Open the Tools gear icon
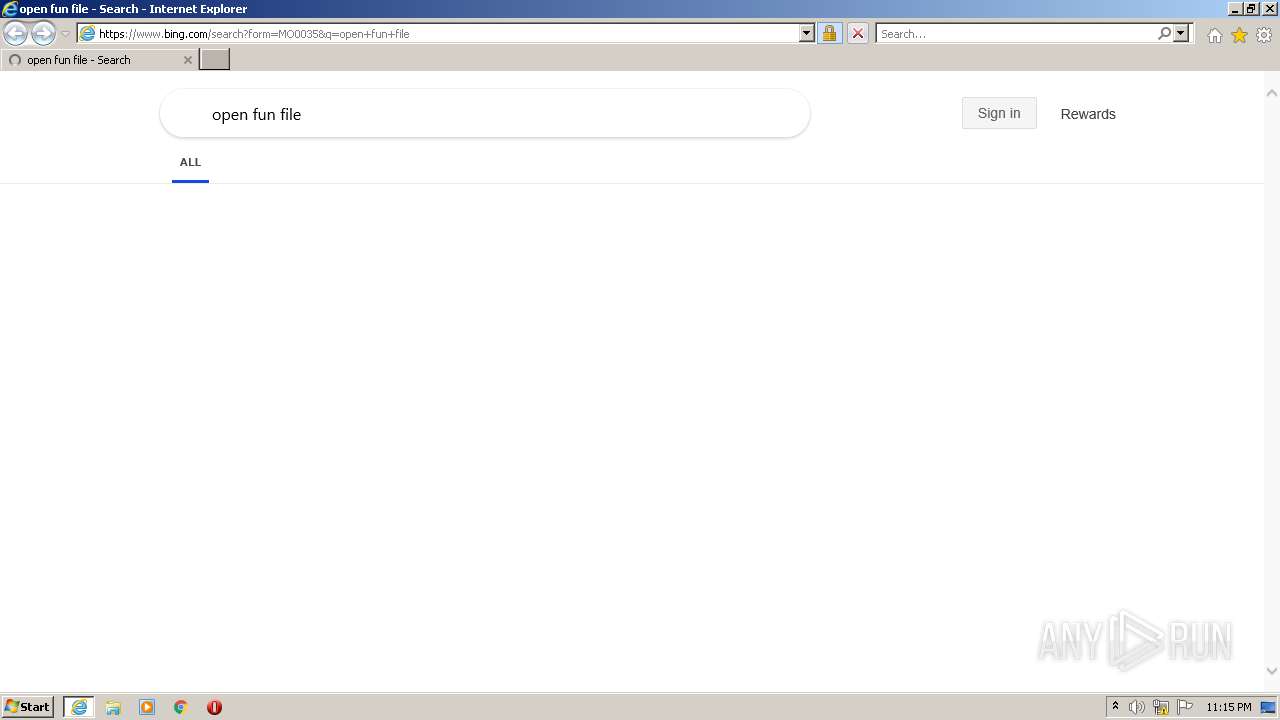The image size is (1280, 720). 1264,35
